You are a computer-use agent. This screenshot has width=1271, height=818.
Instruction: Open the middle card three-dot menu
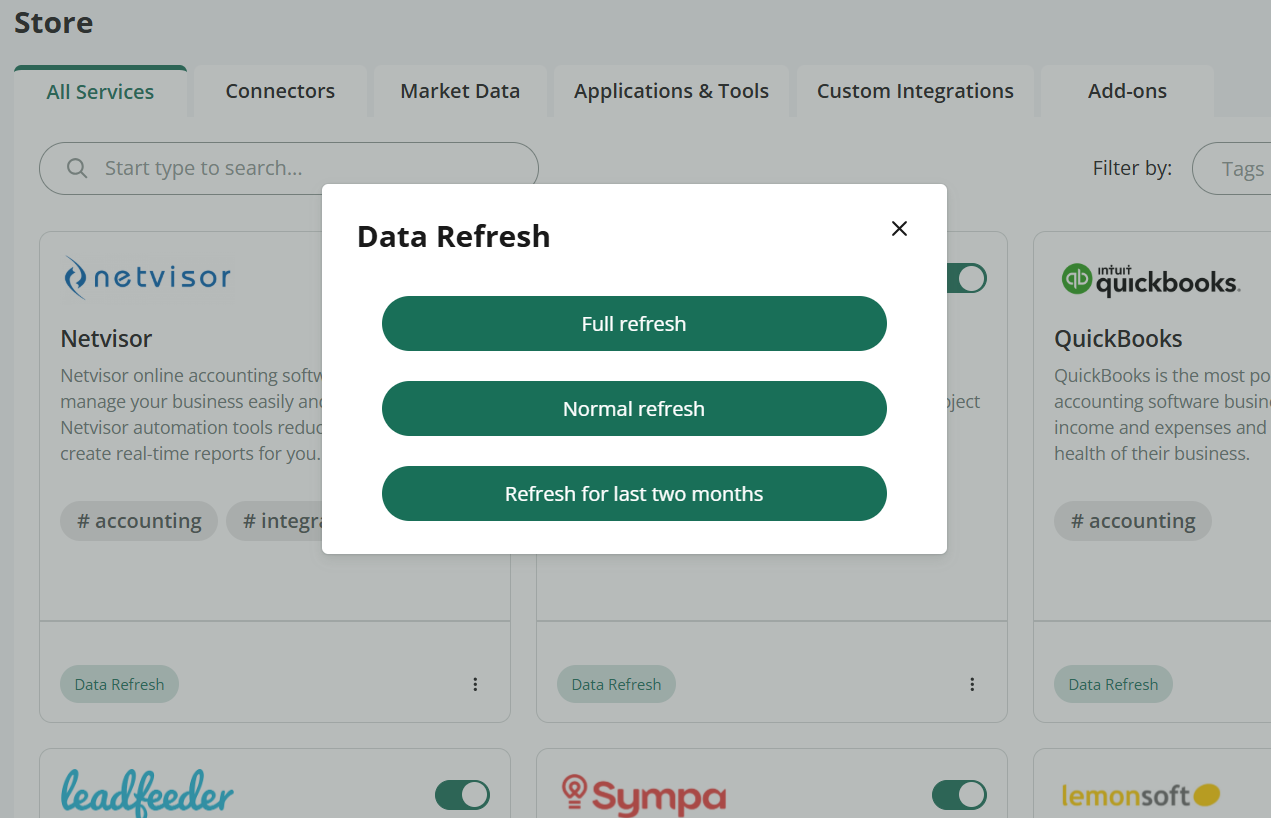pos(972,685)
